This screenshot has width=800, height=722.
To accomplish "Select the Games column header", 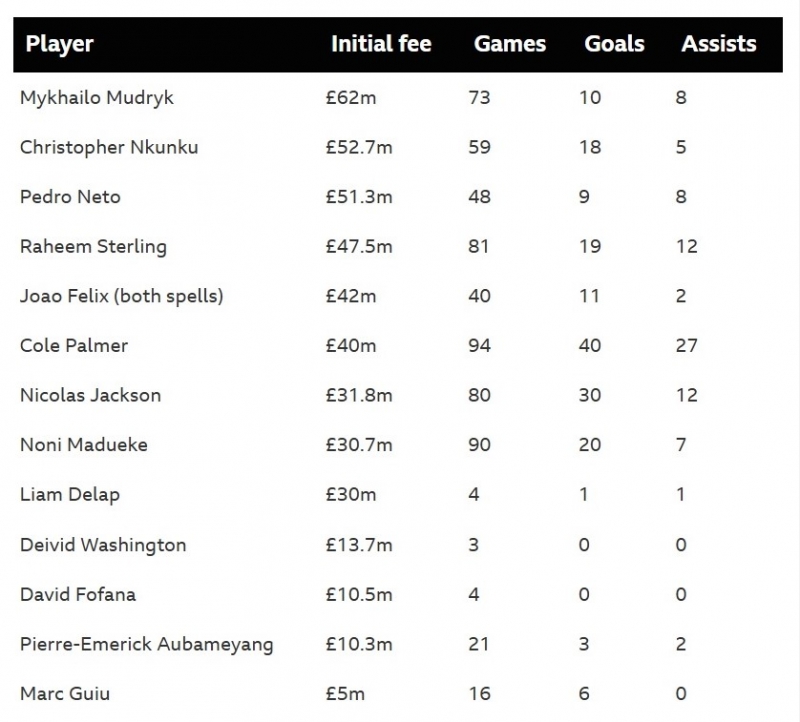I will coord(510,44).
